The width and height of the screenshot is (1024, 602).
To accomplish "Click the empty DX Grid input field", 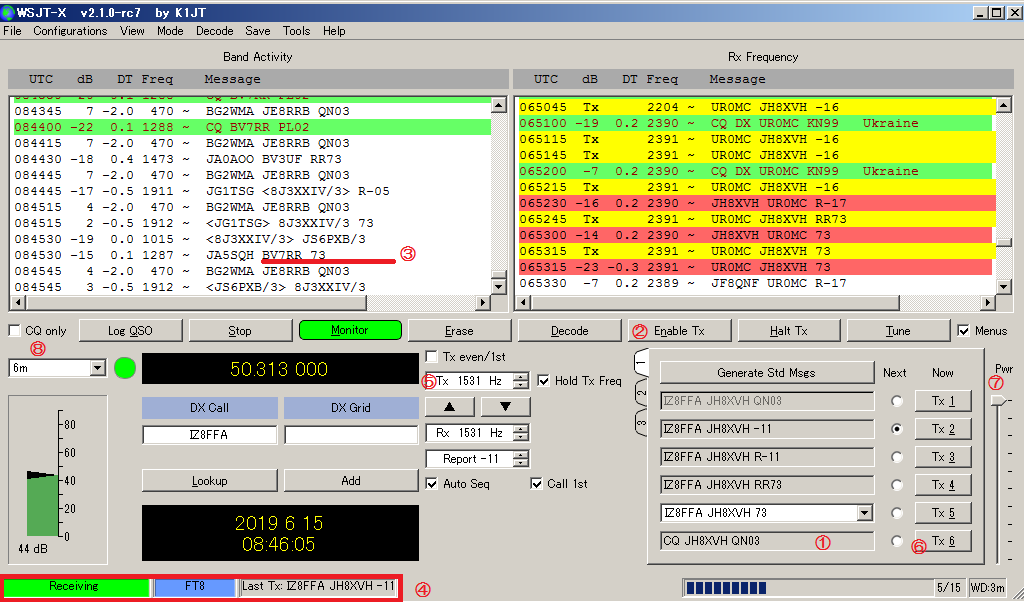I will [351, 435].
